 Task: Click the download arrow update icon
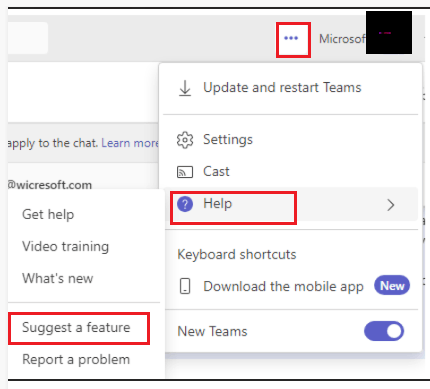(x=185, y=88)
